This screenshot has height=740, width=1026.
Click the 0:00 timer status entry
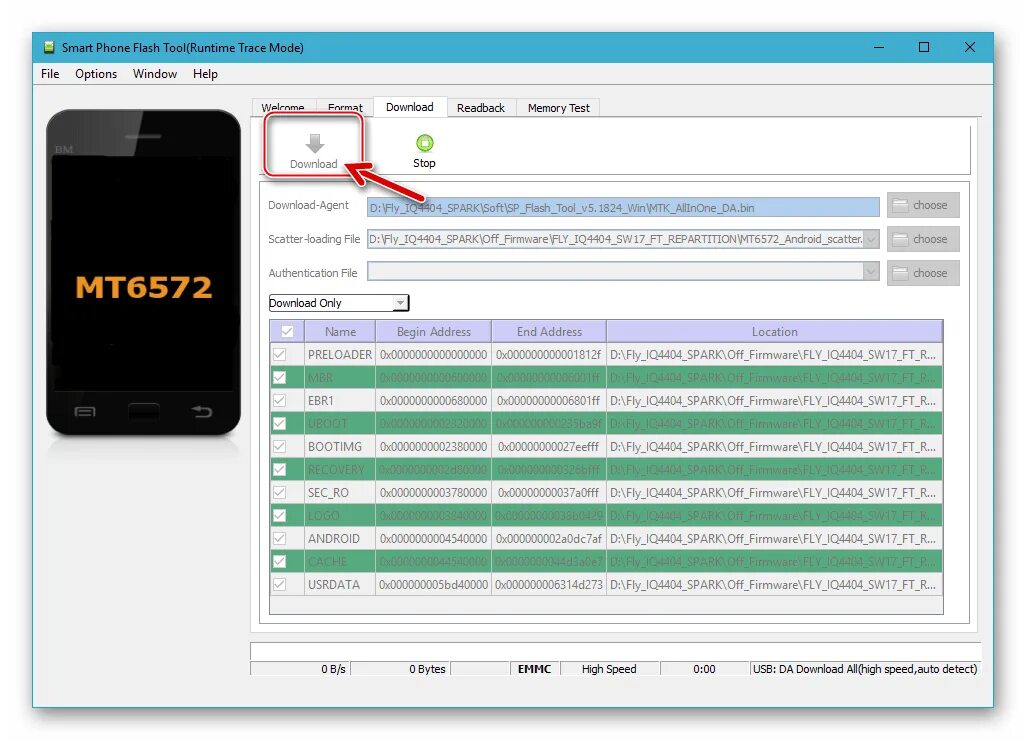[x=704, y=669]
